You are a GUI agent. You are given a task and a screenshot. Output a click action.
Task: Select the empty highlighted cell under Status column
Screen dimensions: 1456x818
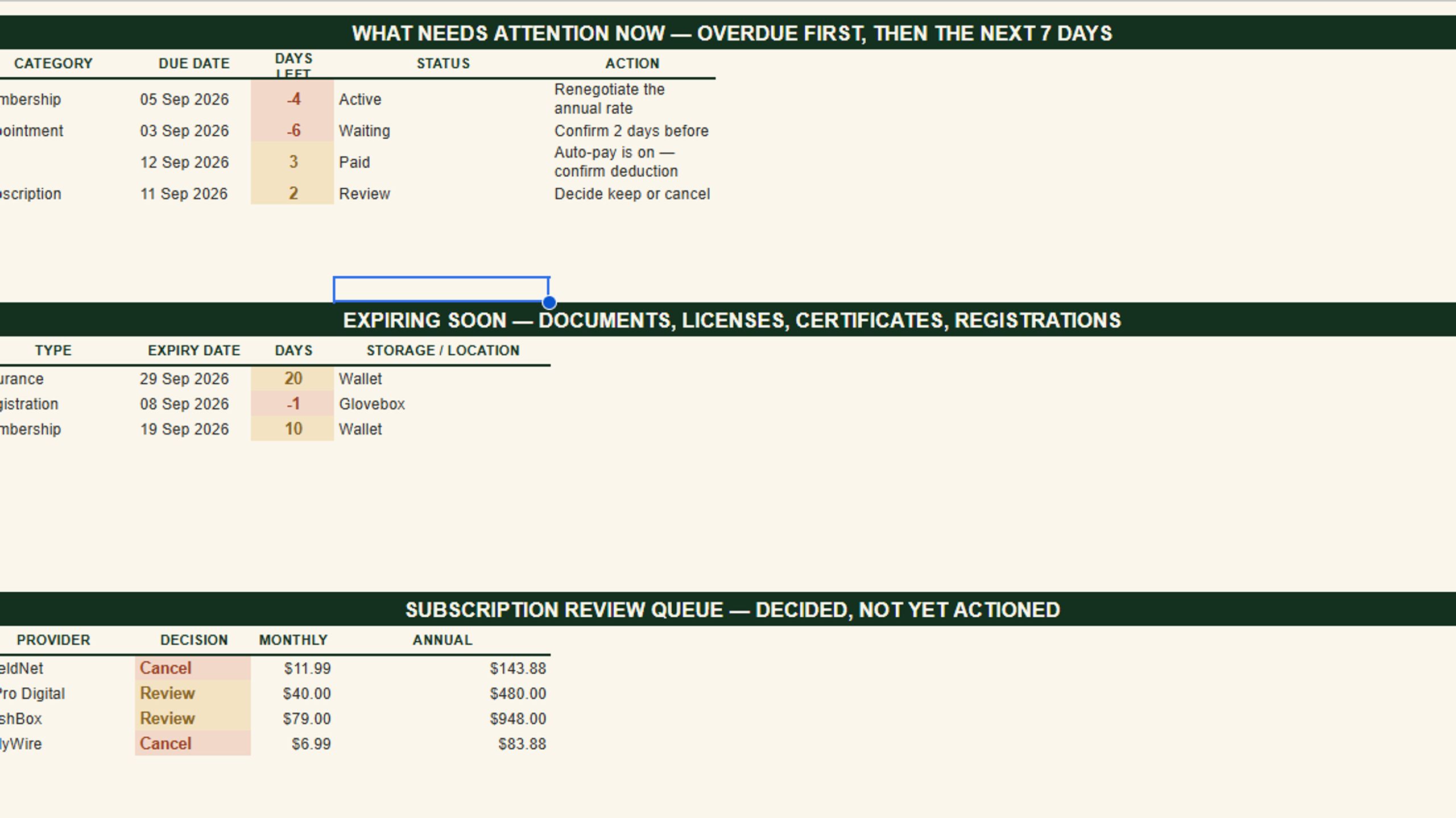point(441,289)
